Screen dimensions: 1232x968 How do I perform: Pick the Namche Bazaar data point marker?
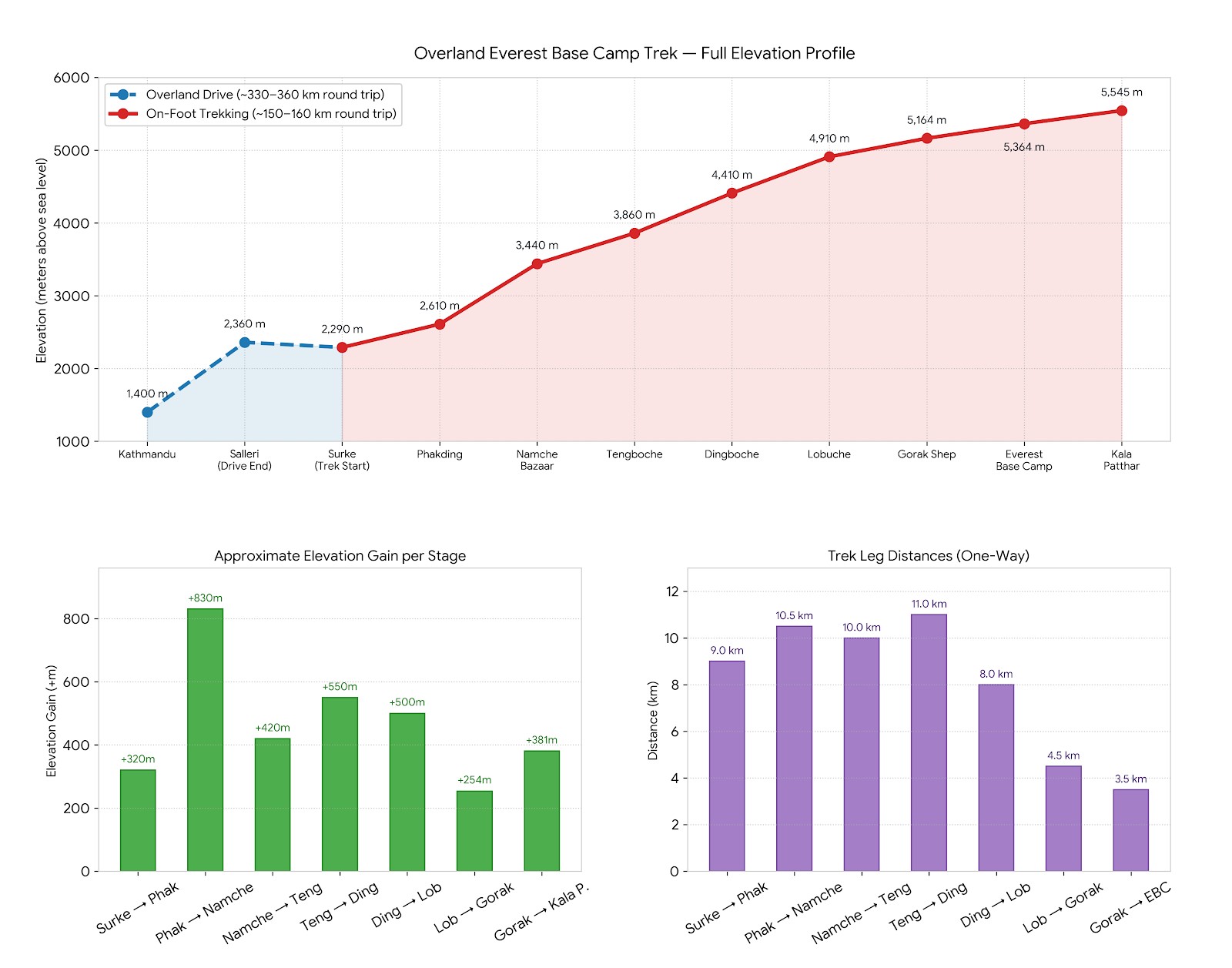[537, 264]
